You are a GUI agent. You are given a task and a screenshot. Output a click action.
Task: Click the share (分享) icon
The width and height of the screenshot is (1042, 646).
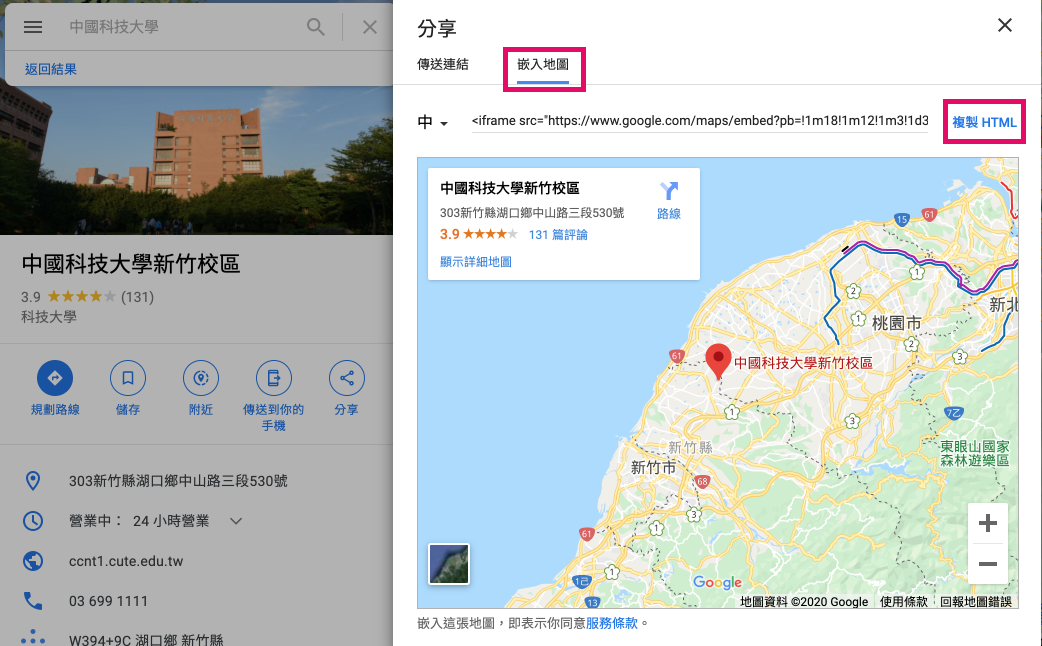pyautogui.click(x=346, y=378)
